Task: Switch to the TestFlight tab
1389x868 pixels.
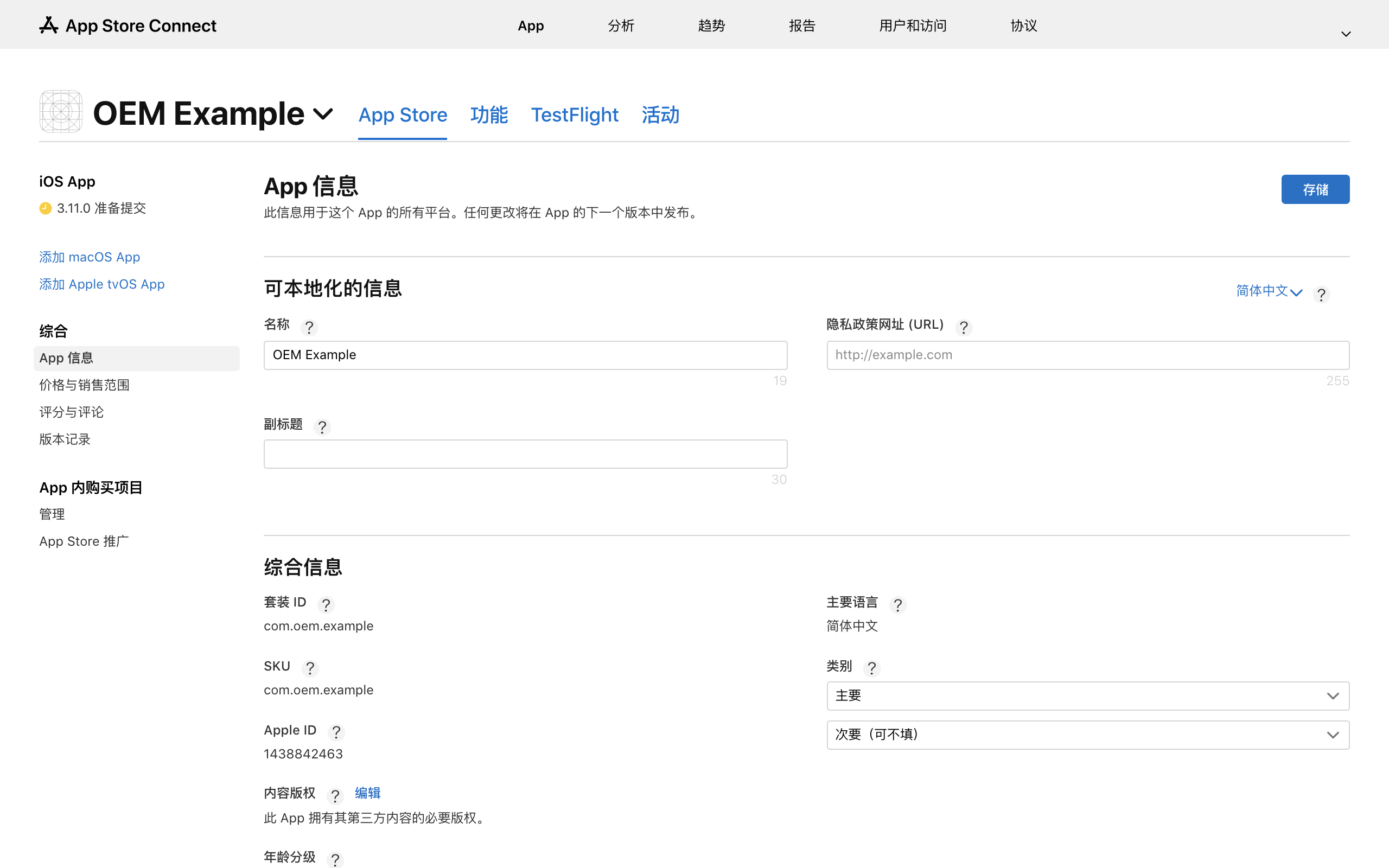Action: (x=575, y=115)
